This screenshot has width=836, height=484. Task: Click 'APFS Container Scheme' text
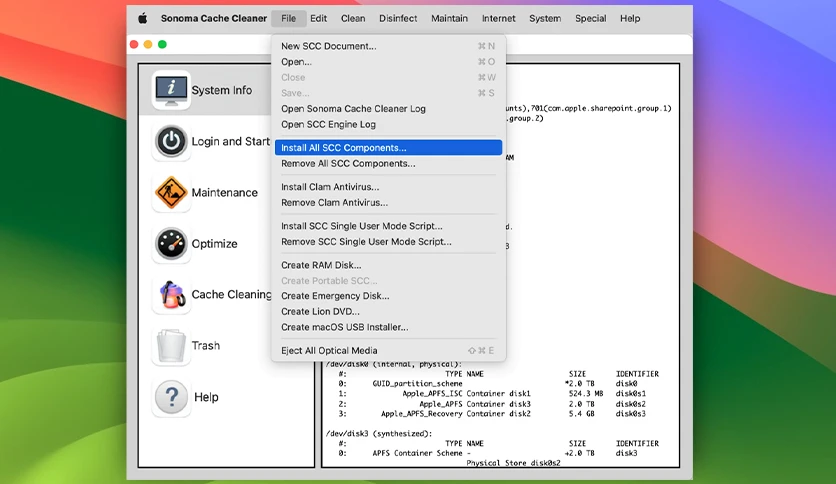[417, 454]
